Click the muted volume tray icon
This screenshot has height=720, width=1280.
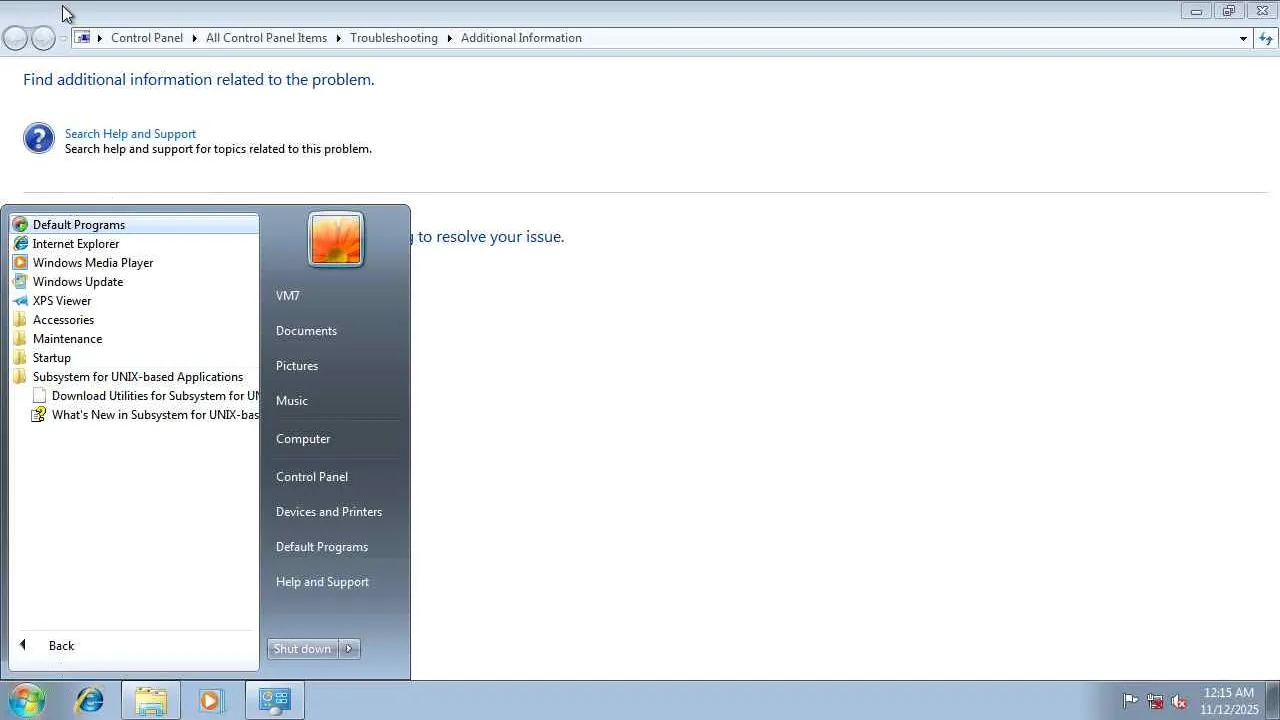1179,701
